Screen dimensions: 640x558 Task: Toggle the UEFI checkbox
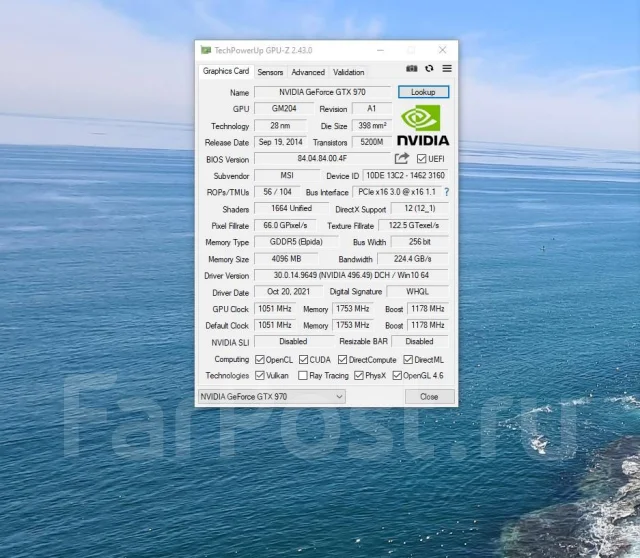(421, 158)
